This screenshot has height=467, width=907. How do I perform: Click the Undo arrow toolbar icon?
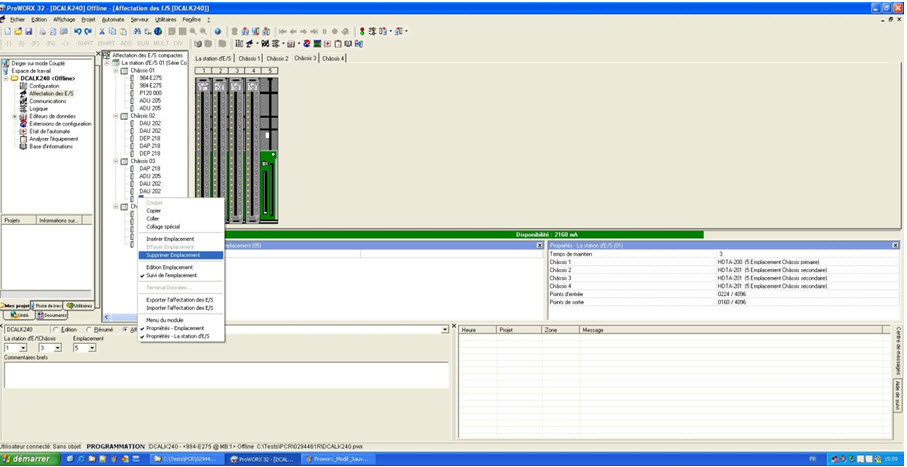[x=78, y=31]
